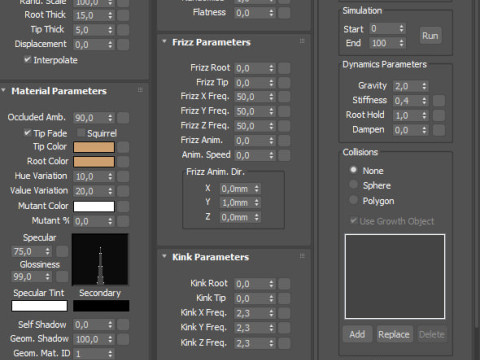Click the map button beside Stiffness
The image size is (480, 360).
[439, 100]
